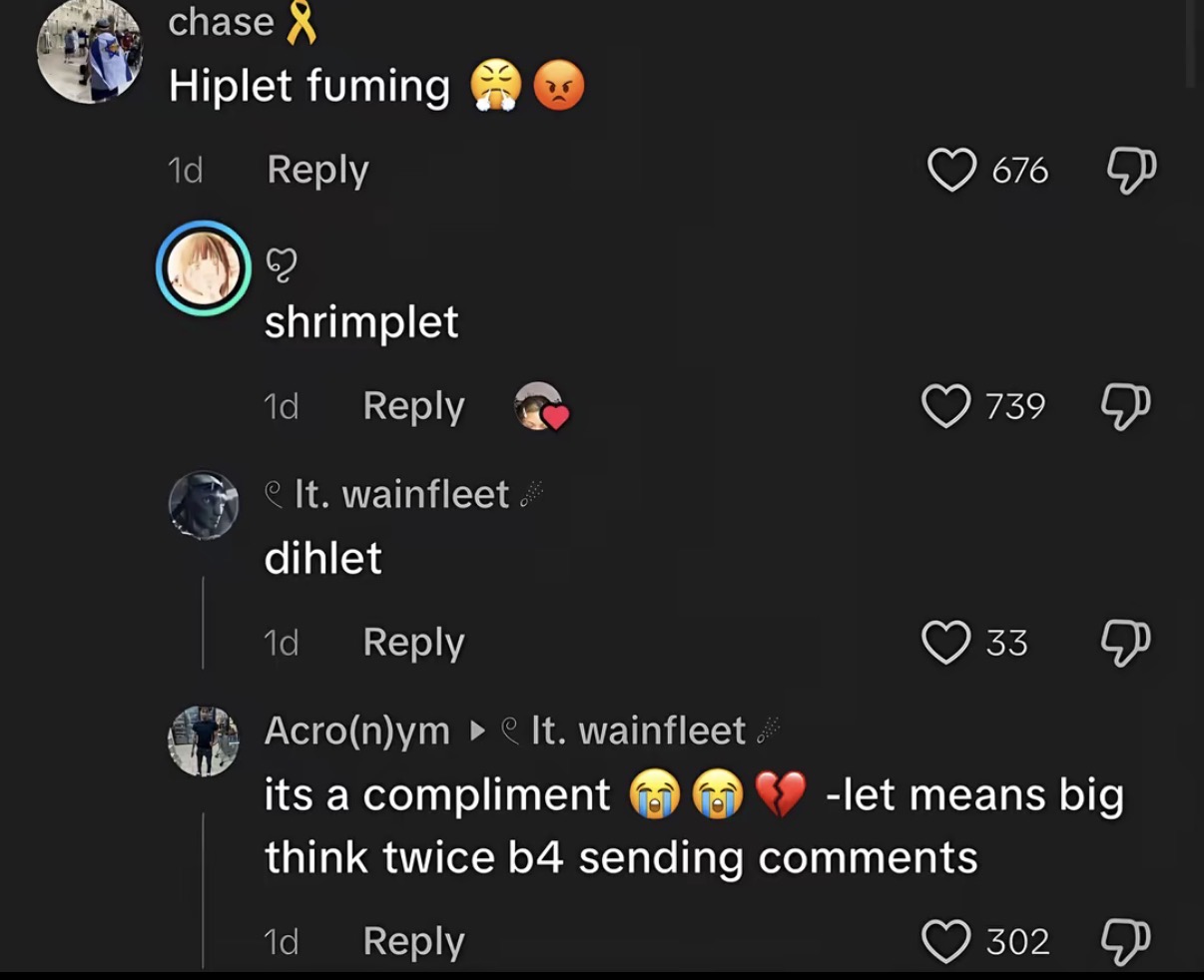
Task: Dislike Acro(n)ym's "its a compliment" comment
Action: 1126,941
